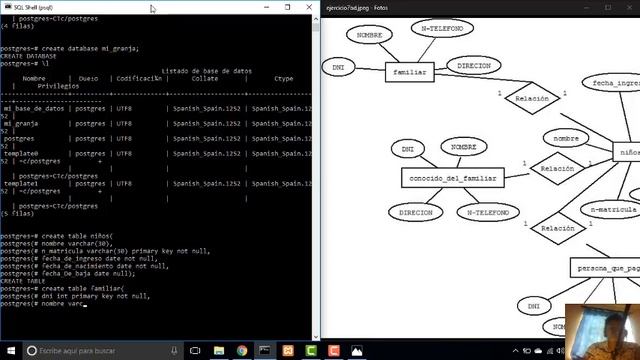Minimize the Fotos window

point(587,7)
